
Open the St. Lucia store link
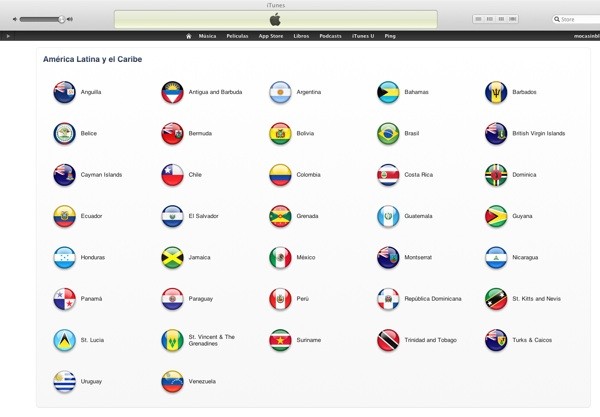tap(92, 340)
